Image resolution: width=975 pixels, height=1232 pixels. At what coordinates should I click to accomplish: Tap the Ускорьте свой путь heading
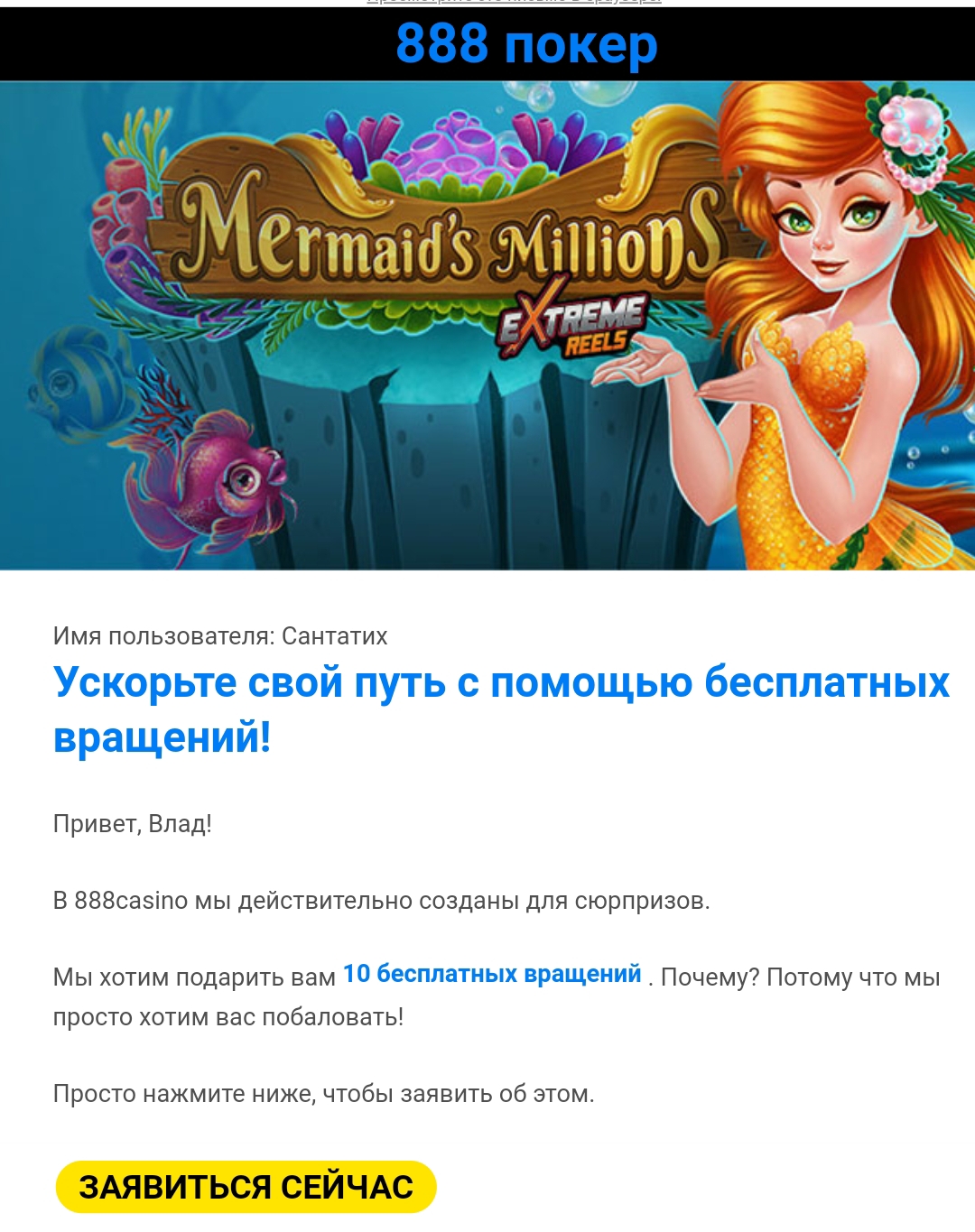coord(501,709)
